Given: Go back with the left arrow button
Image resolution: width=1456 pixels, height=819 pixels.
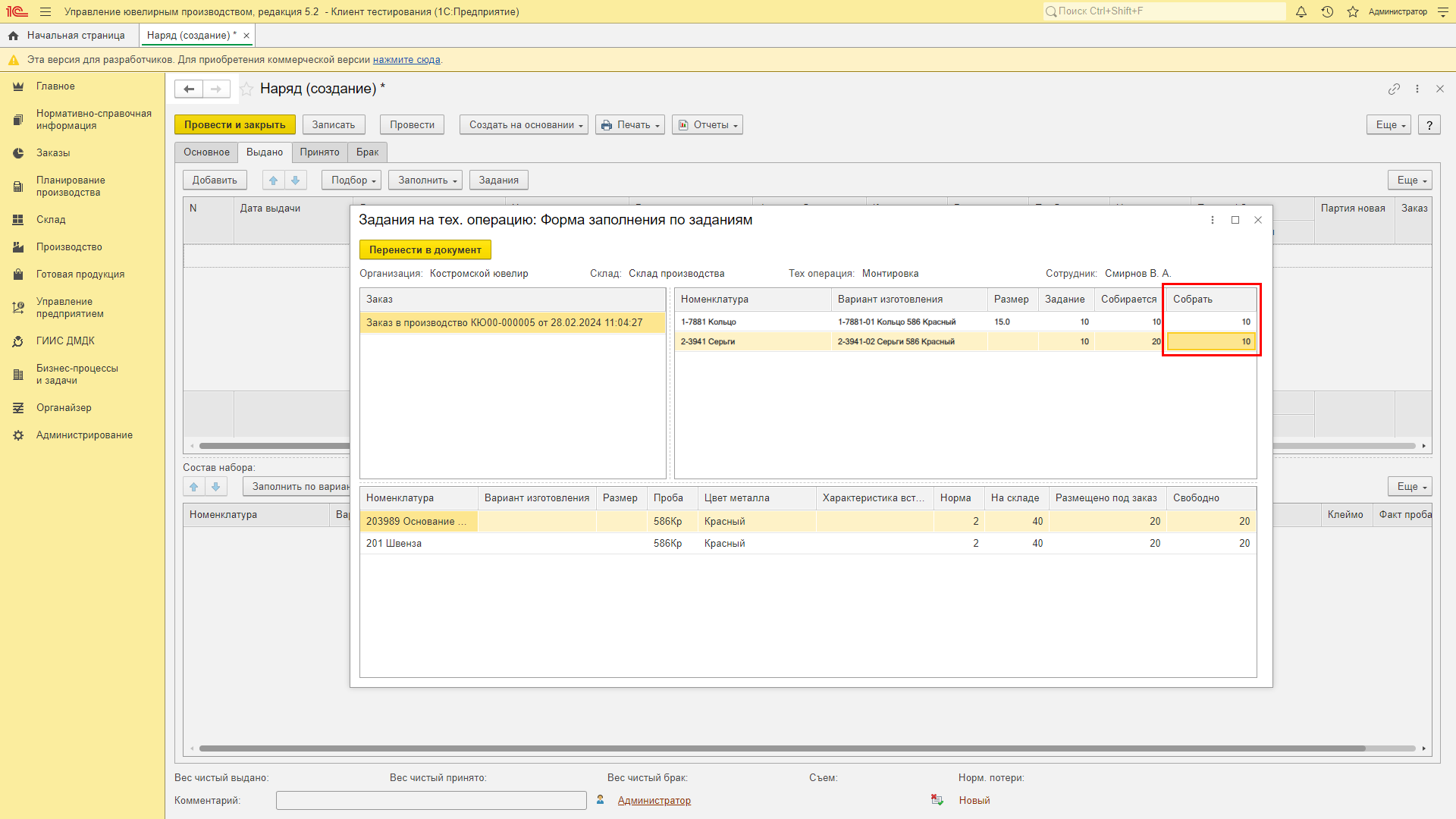Looking at the screenshot, I should pyautogui.click(x=189, y=89).
